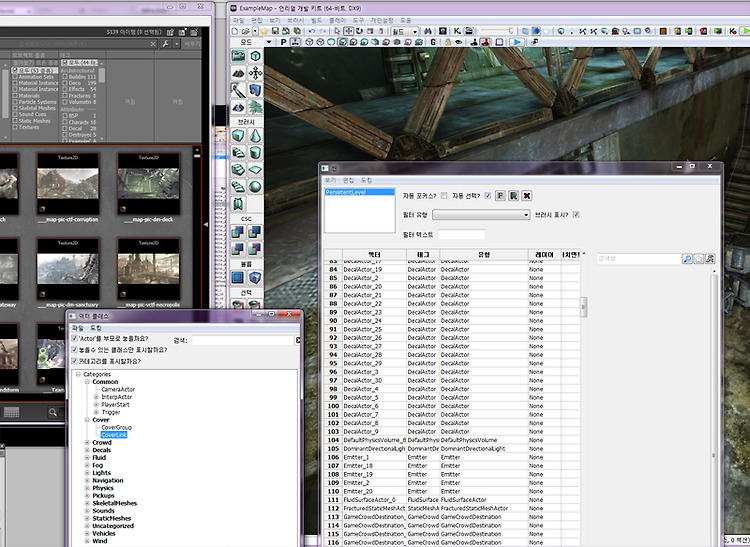This screenshot has height=547, width=750.
Task: Select the DecalActor_19 row
Action: [452, 269]
